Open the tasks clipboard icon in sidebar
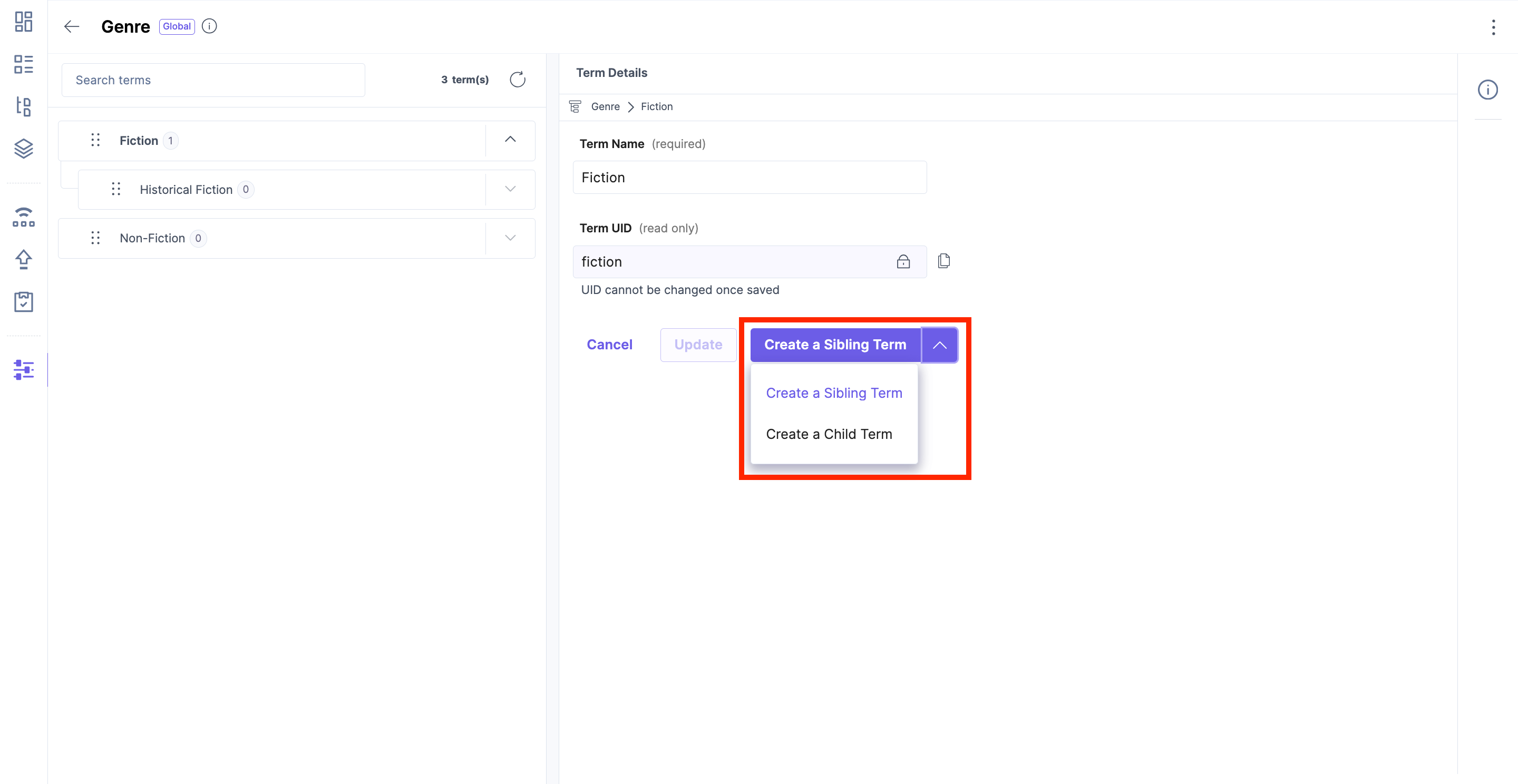 pyautogui.click(x=24, y=301)
